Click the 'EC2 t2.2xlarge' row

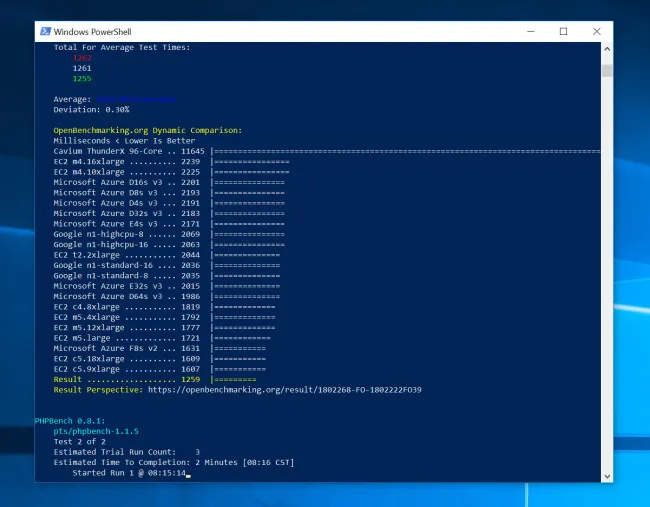point(167,255)
